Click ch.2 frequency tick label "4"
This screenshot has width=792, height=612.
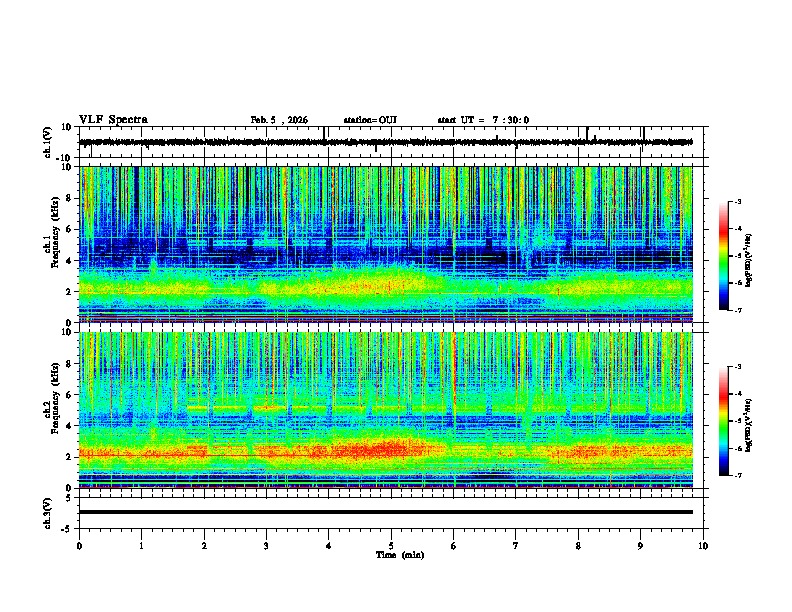point(70,426)
